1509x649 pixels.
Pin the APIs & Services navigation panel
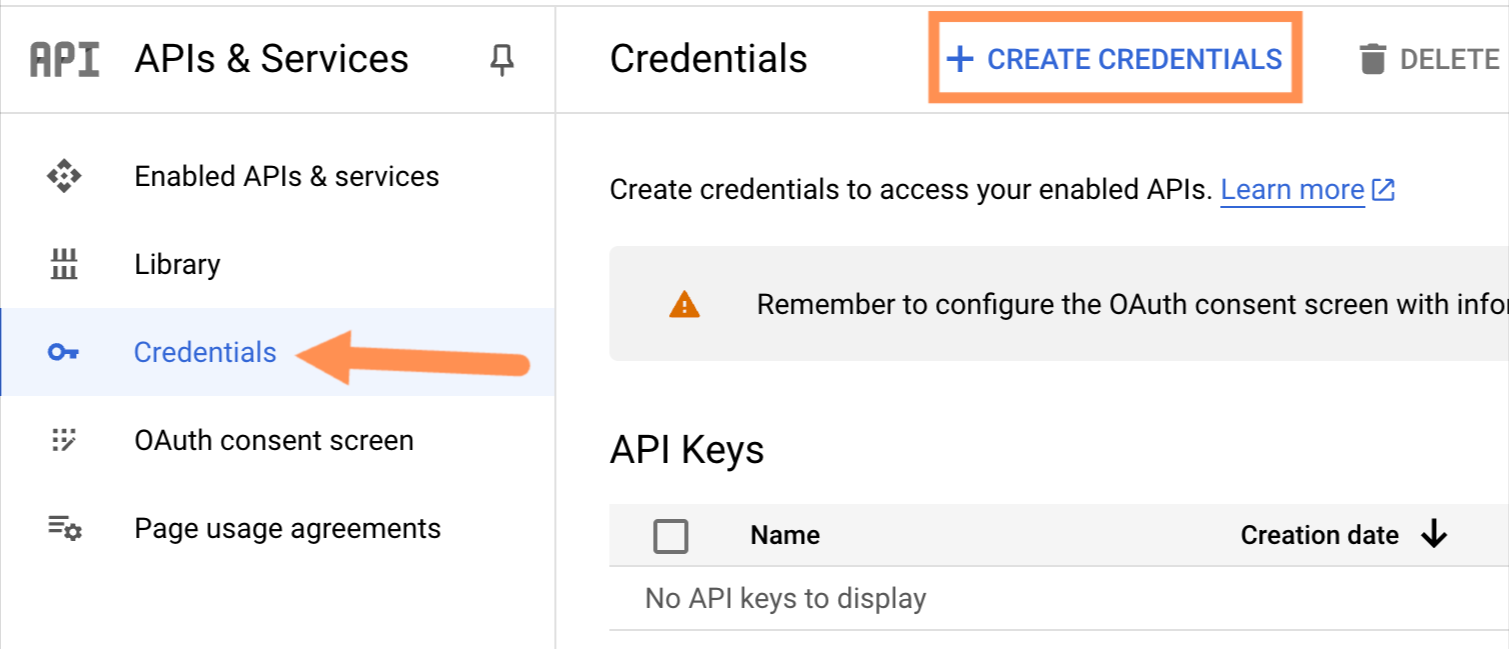[501, 61]
